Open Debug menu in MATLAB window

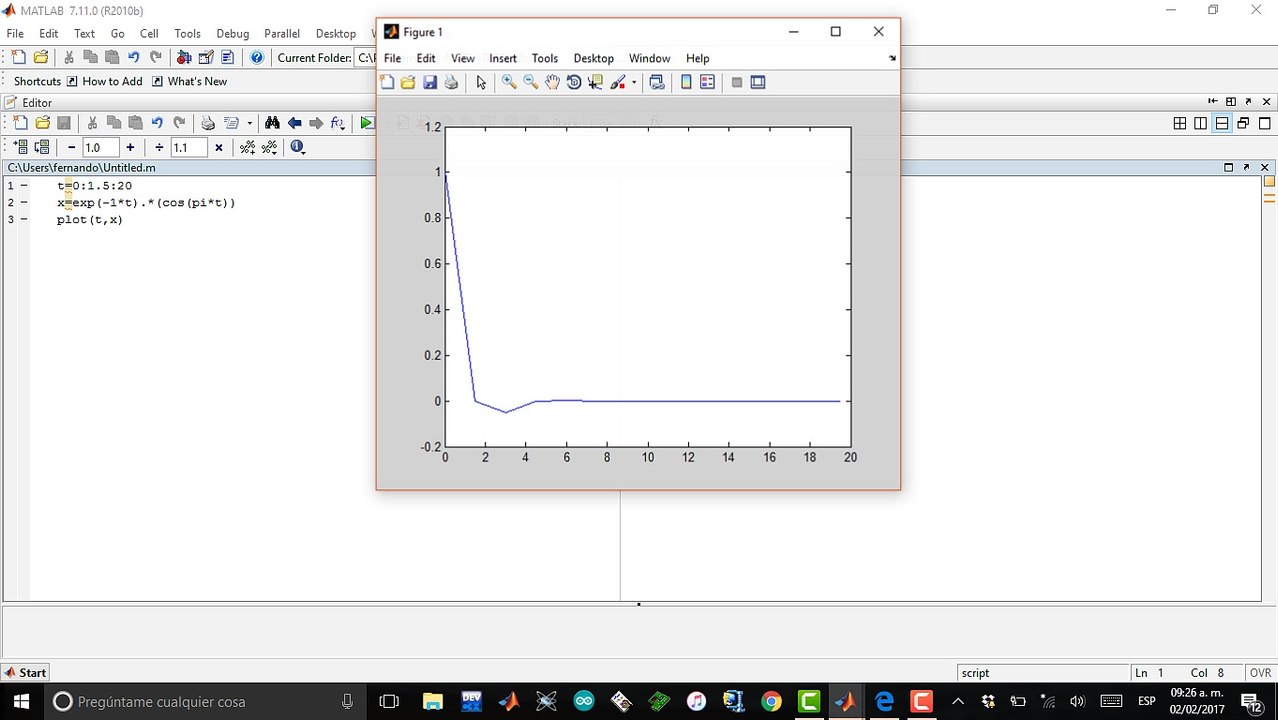click(x=233, y=33)
